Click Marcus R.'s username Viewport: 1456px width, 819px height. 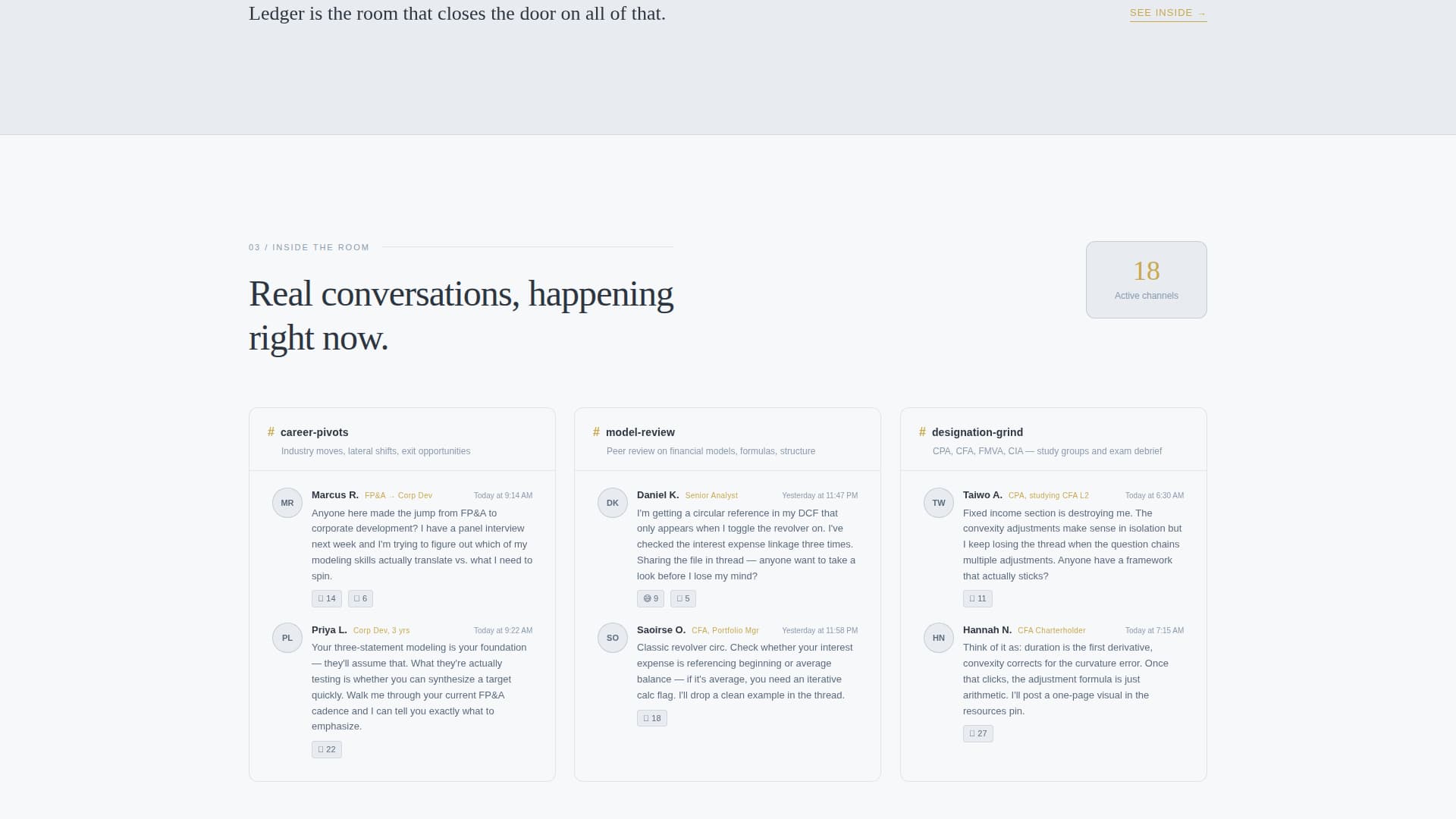[x=334, y=494]
